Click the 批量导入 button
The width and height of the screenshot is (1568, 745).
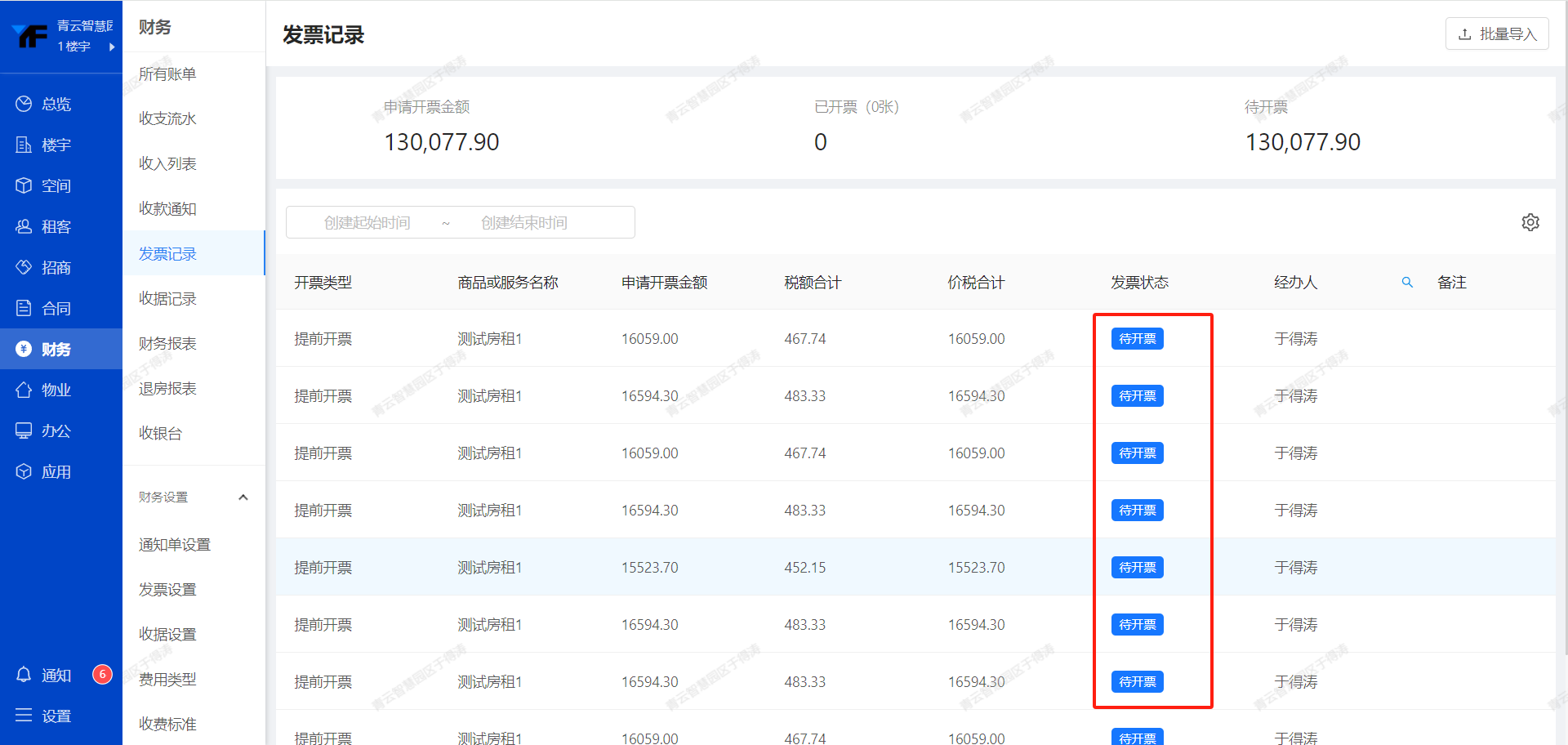(x=1496, y=33)
